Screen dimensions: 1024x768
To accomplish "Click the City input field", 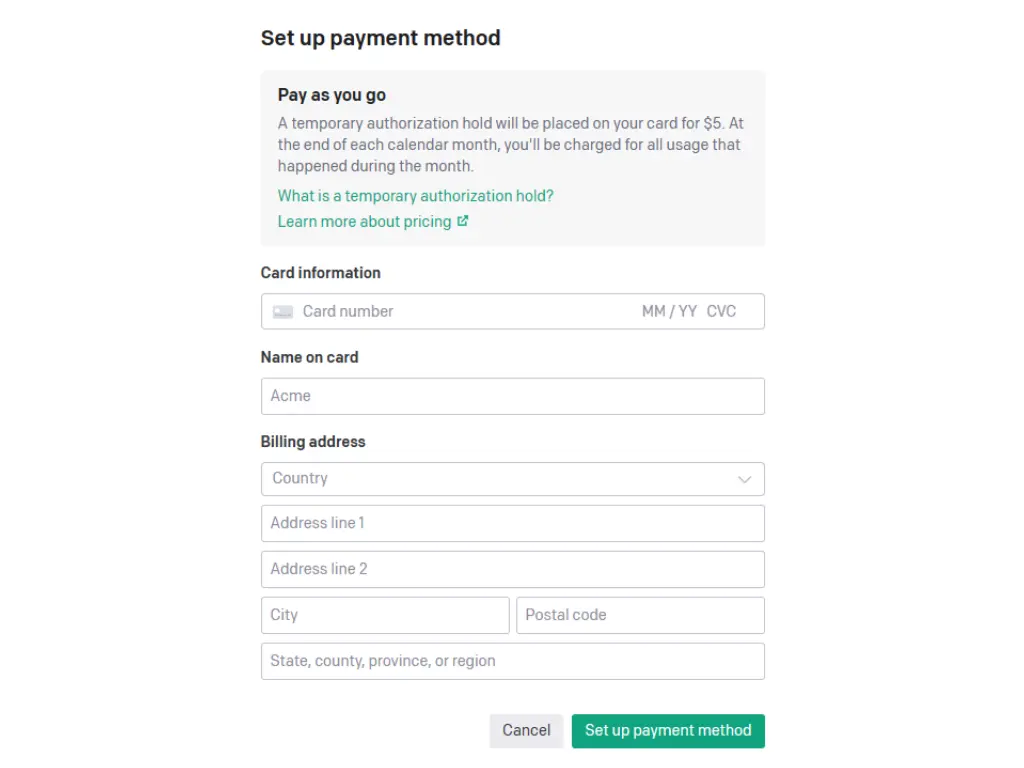I will point(385,615).
